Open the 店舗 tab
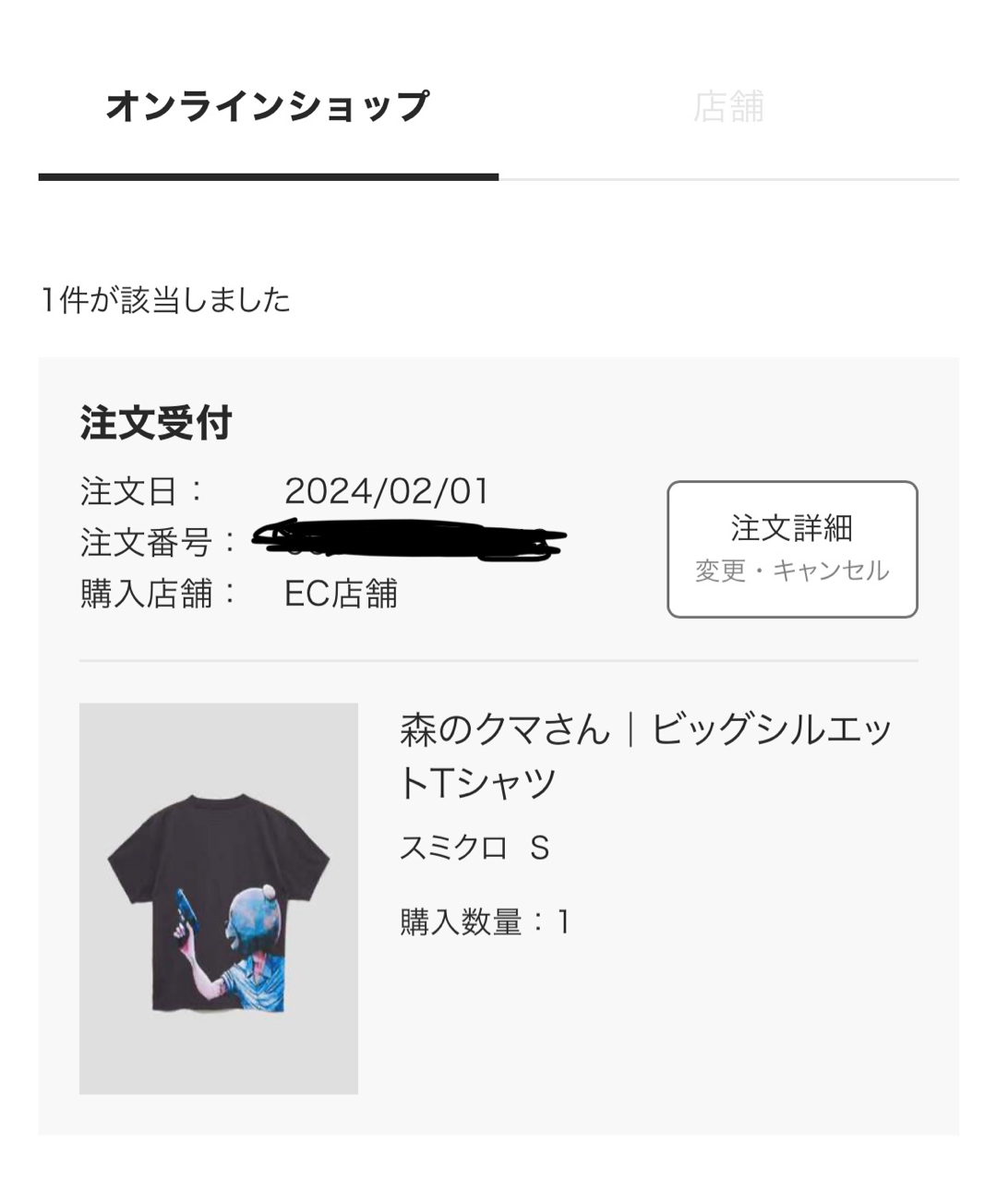 pyautogui.click(x=728, y=106)
